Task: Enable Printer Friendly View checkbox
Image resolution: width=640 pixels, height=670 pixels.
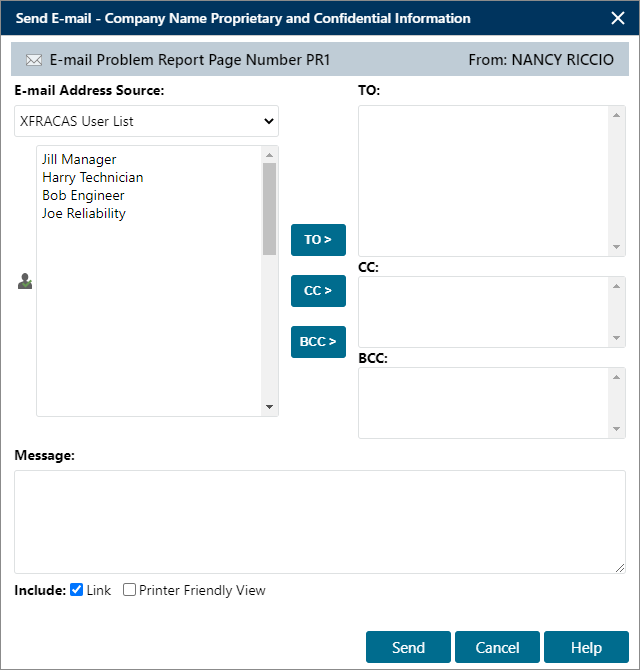Action: (x=130, y=590)
